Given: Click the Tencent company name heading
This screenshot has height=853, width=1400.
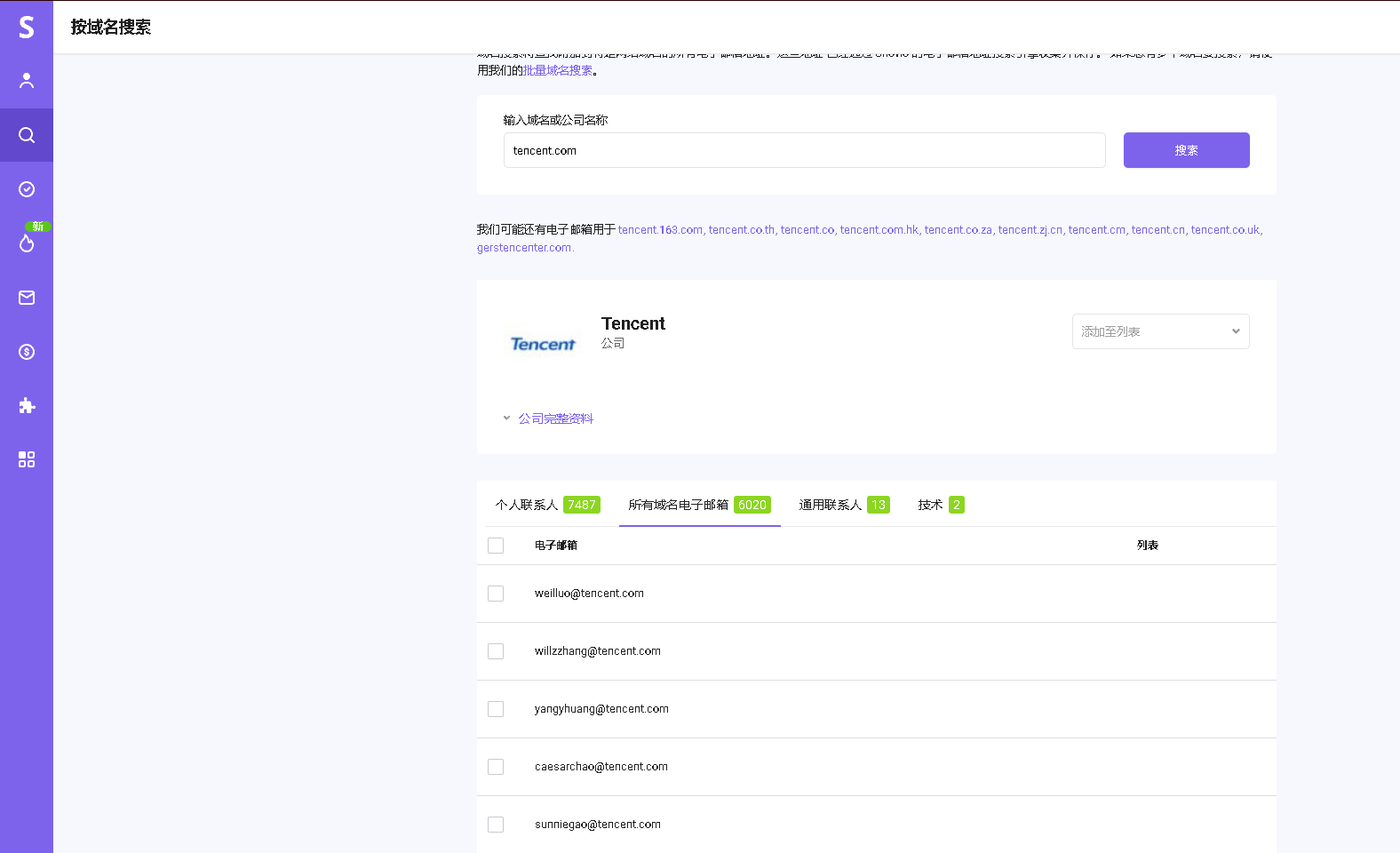Looking at the screenshot, I should [x=633, y=323].
